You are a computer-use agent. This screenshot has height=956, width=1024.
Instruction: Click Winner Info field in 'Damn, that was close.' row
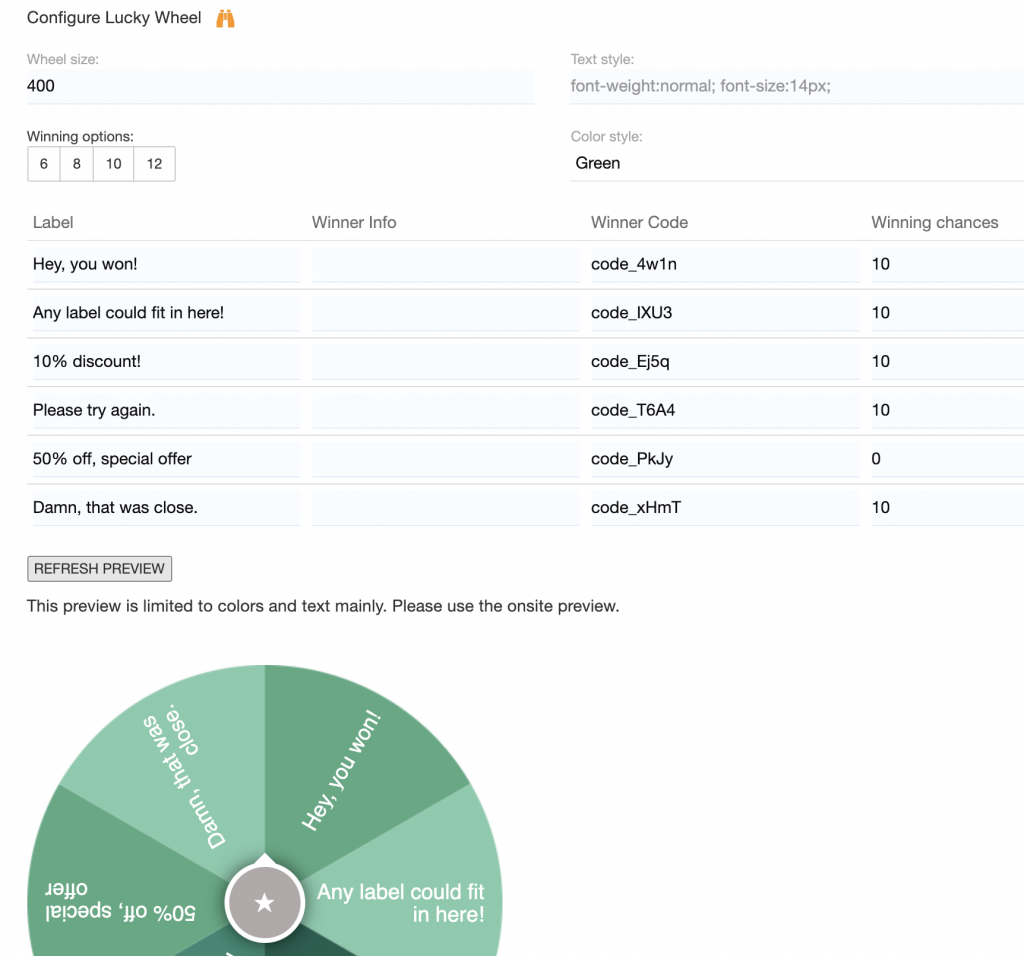tap(445, 507)
